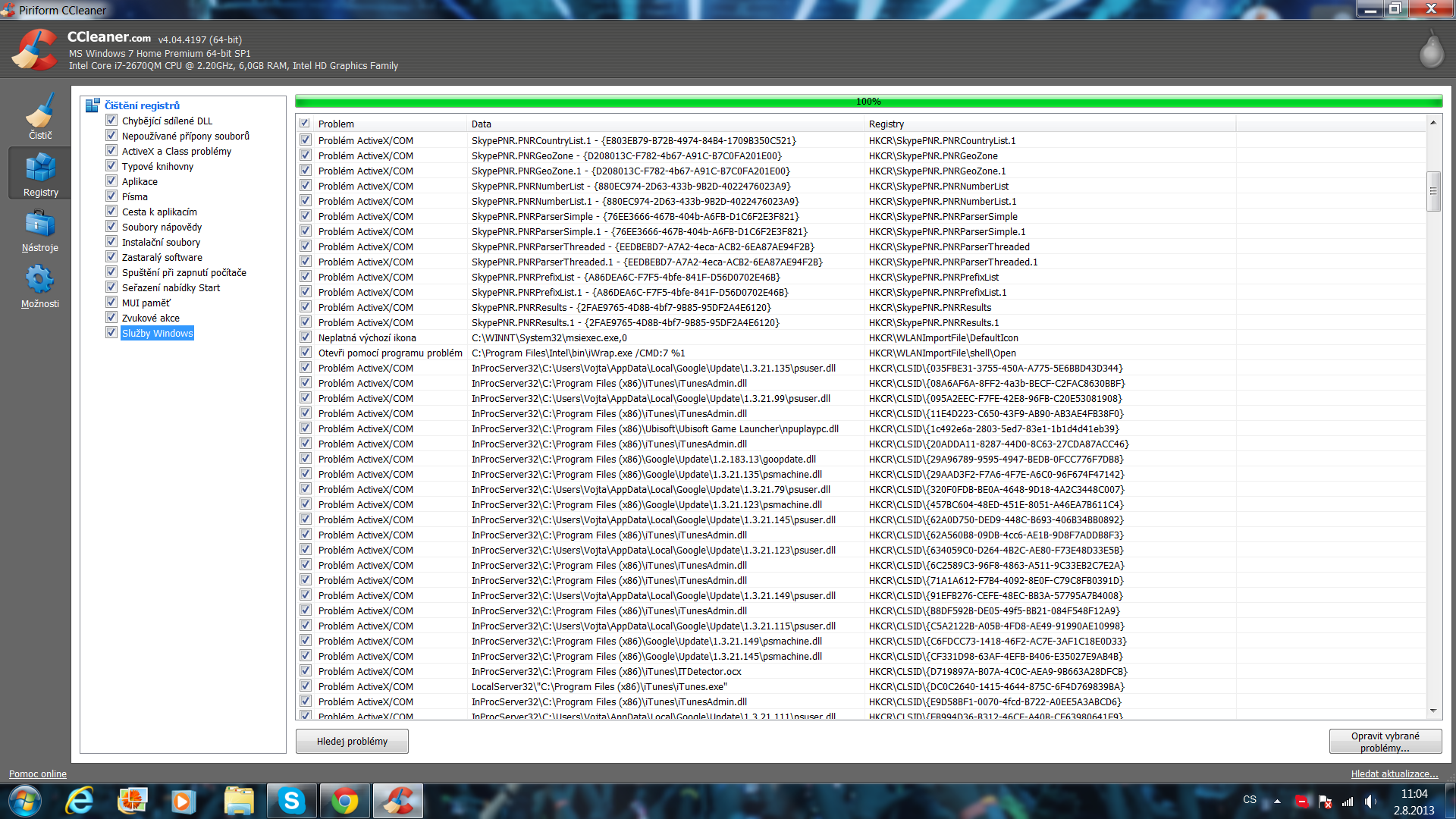Launch Internet Explorer from taskbar
1456x819 pixels.
[80, 801]
